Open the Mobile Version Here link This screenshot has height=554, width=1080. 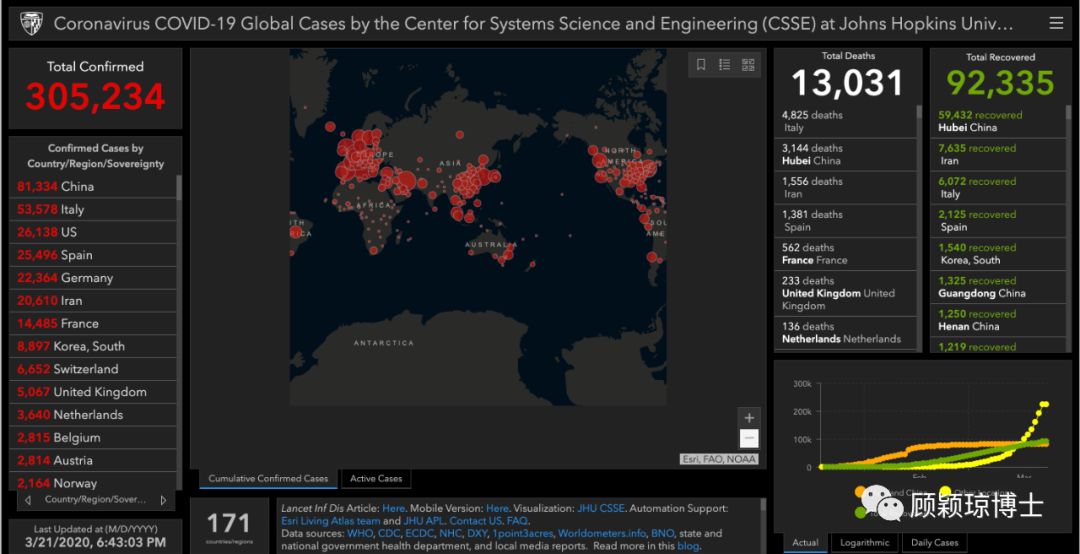click(497, 509)
